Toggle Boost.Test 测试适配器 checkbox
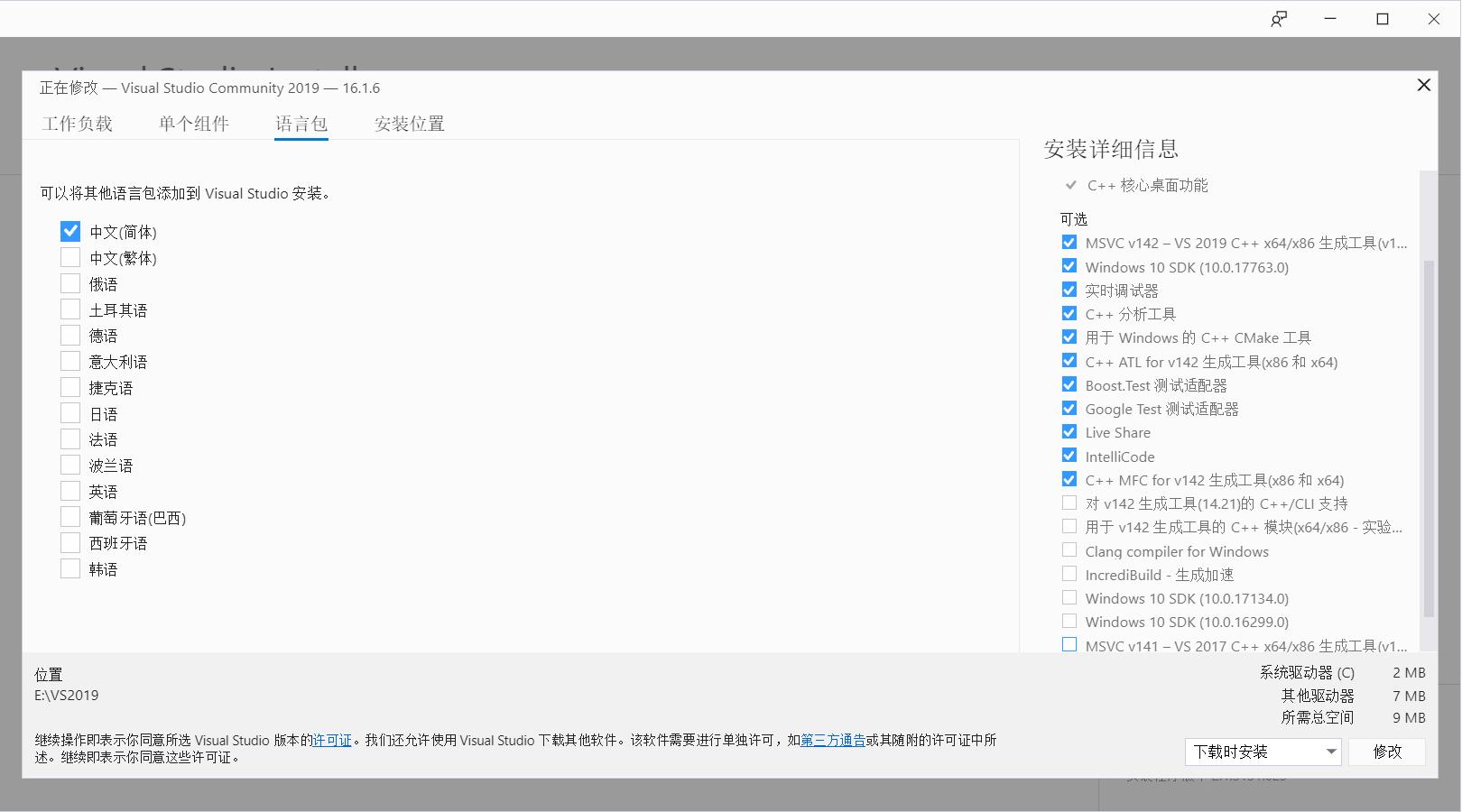This screenshot has width=1462, height=812. coord(1069,384)
